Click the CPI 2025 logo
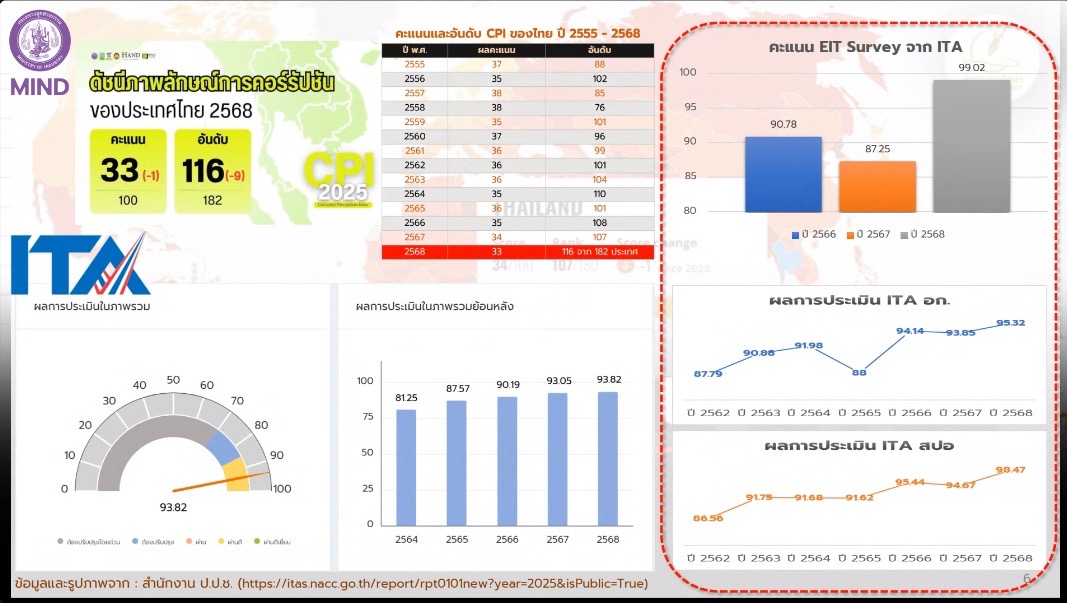This screenshot has width=1067, height=603. [337, 177]
